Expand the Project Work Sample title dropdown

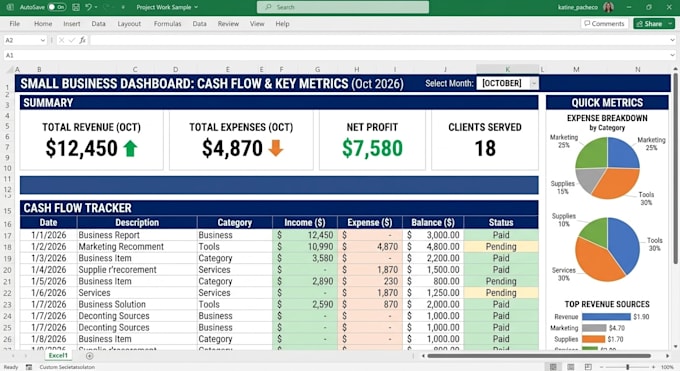click(x=196, y=7)
